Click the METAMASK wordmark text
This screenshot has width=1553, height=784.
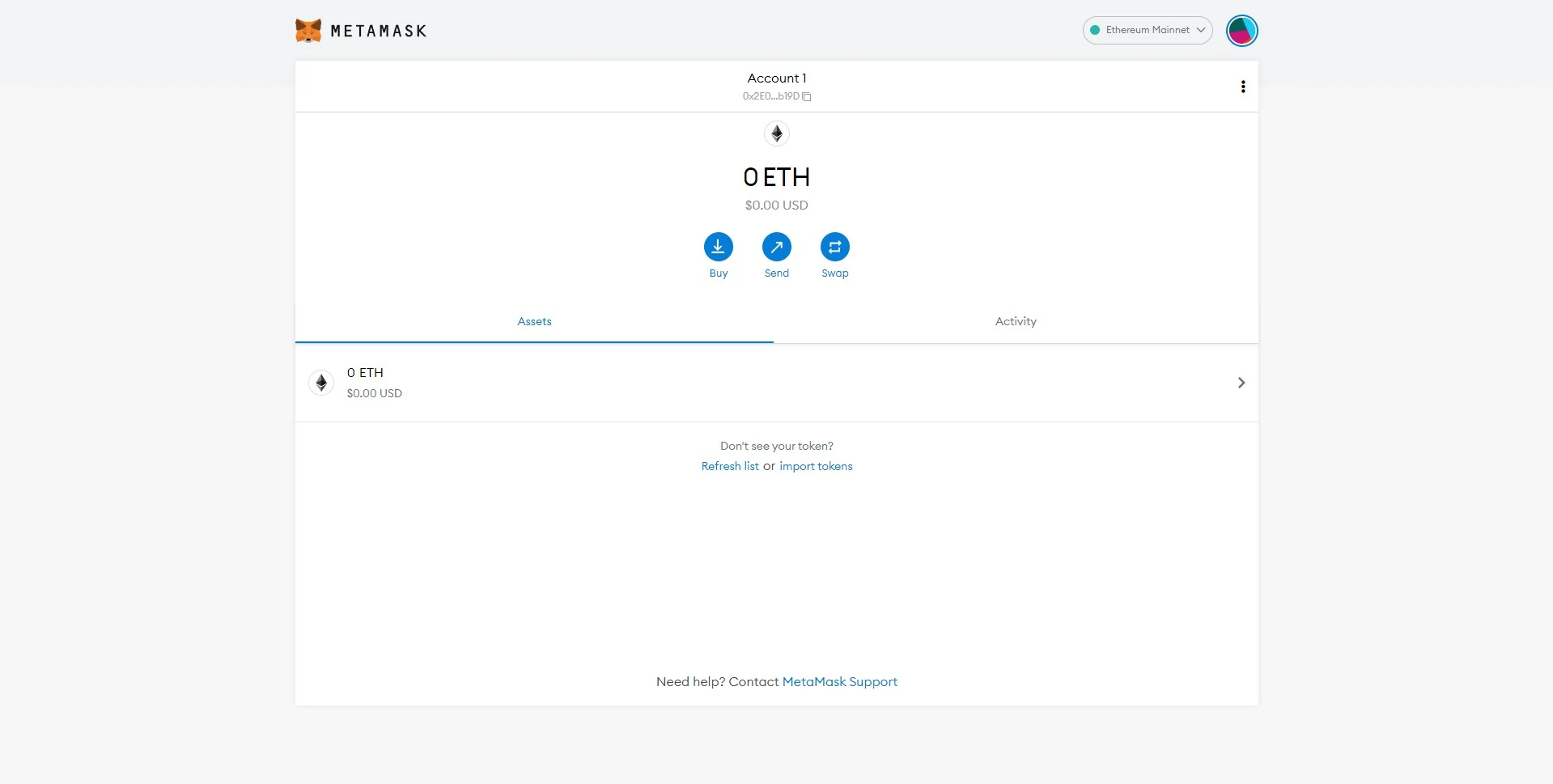coord(379,31)
